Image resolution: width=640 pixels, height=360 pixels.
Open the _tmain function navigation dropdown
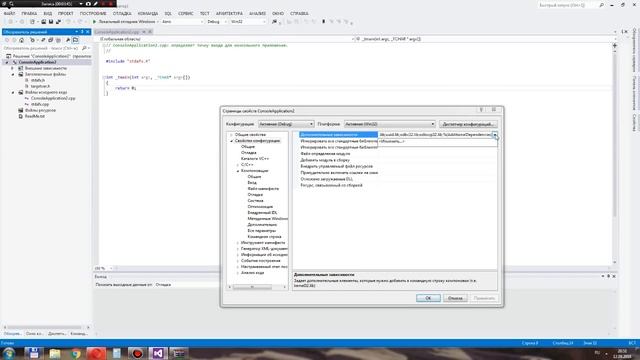coord(486,39)
